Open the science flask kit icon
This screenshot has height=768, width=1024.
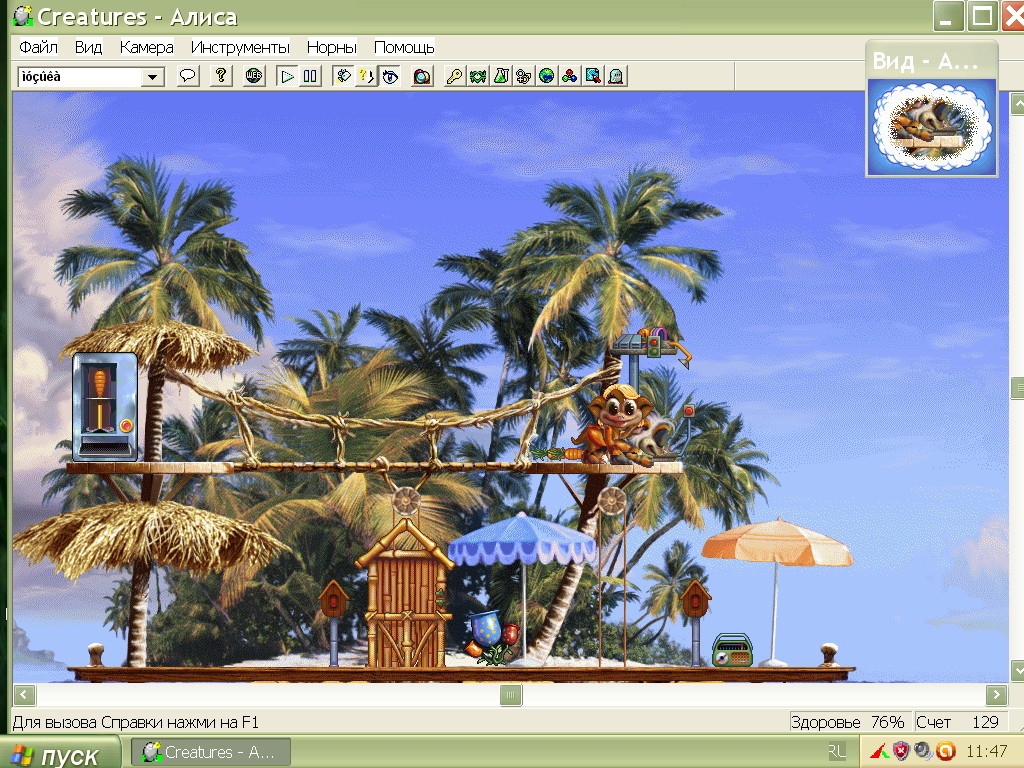(501, 76)
